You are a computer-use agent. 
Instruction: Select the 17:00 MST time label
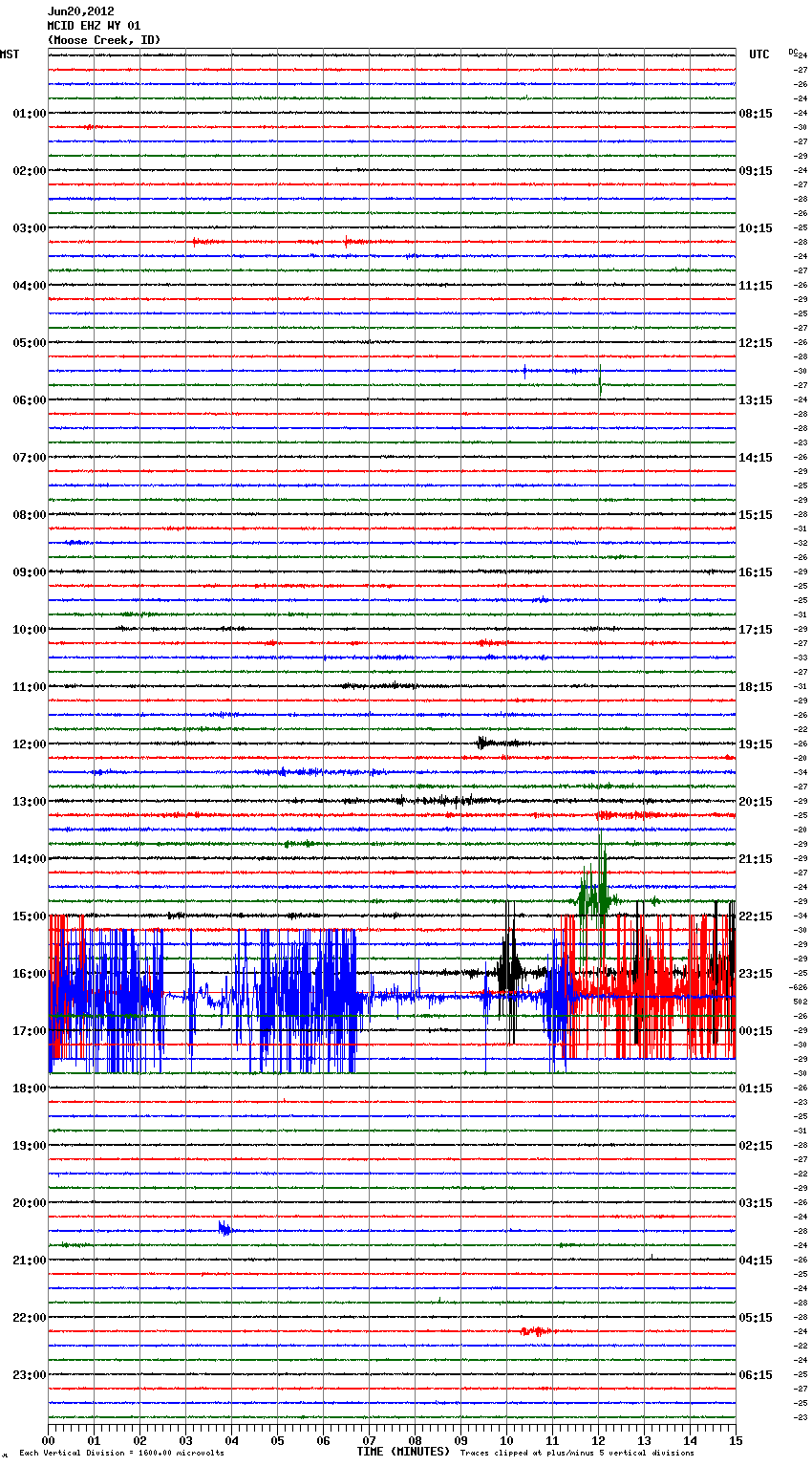tap(30, 1031)
